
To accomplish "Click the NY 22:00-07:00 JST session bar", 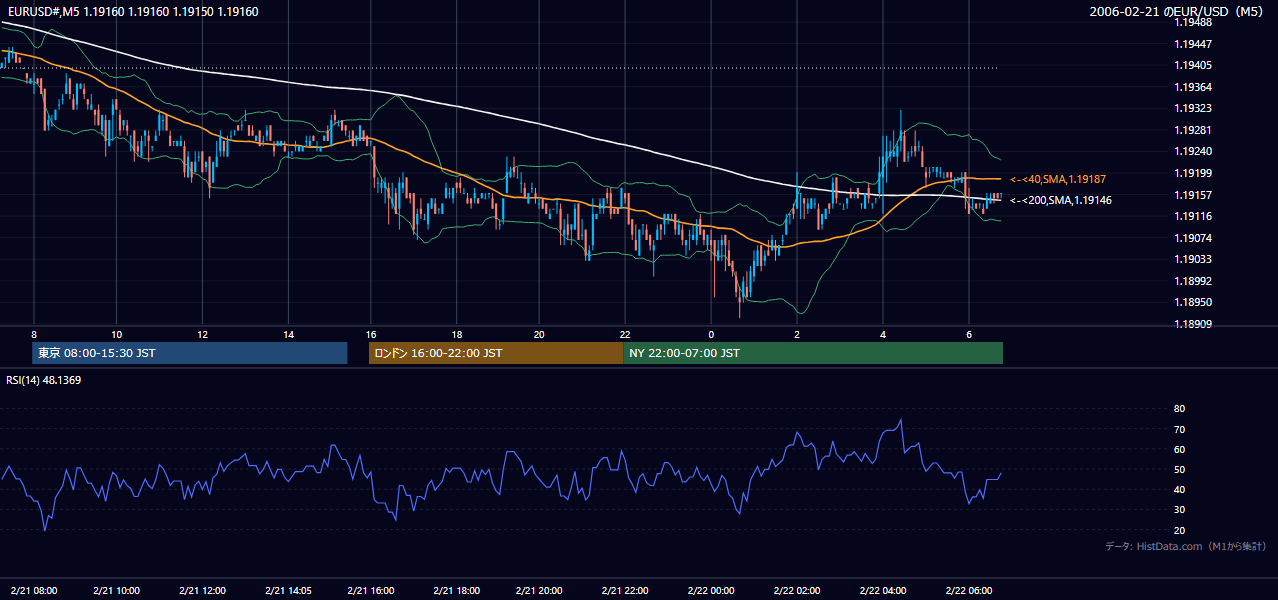I will 813,353.
